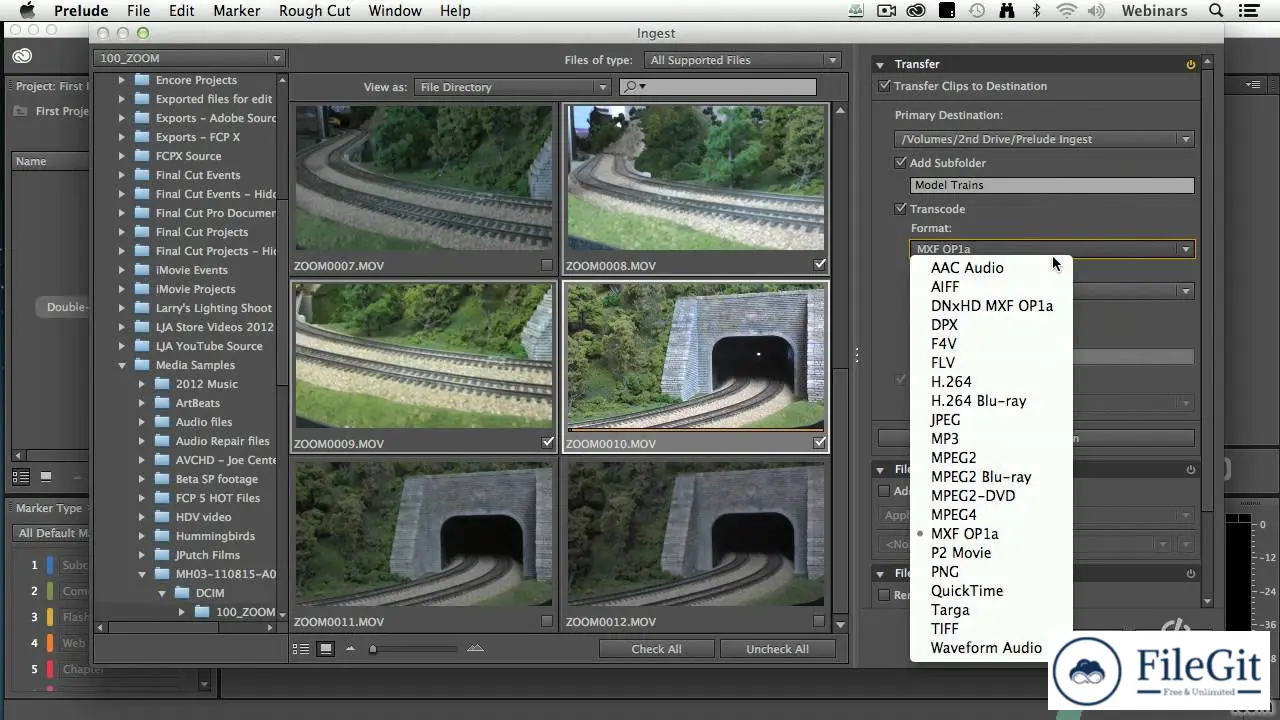Check the ZOOM0007.MOV clip checkbox
This screenshot has height=720, width=1280.
[546, 265]
